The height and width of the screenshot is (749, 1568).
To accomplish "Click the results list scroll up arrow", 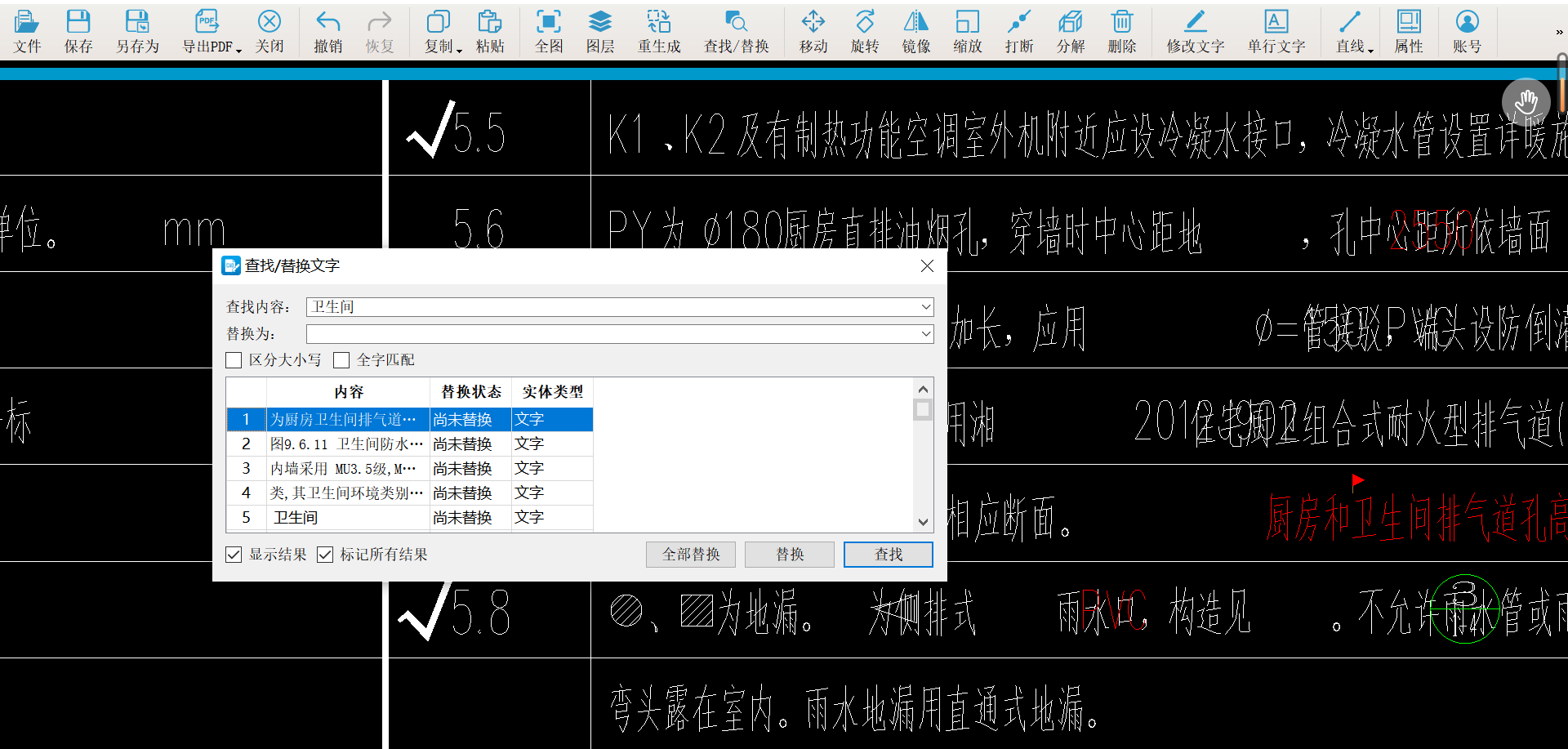I will (923, 390).
